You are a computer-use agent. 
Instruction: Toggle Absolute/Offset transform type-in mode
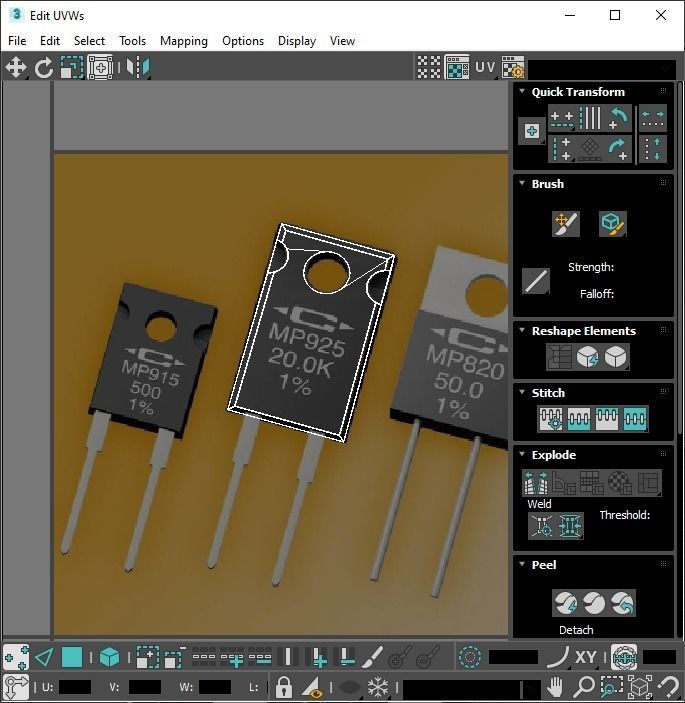(x=16, y=686)
